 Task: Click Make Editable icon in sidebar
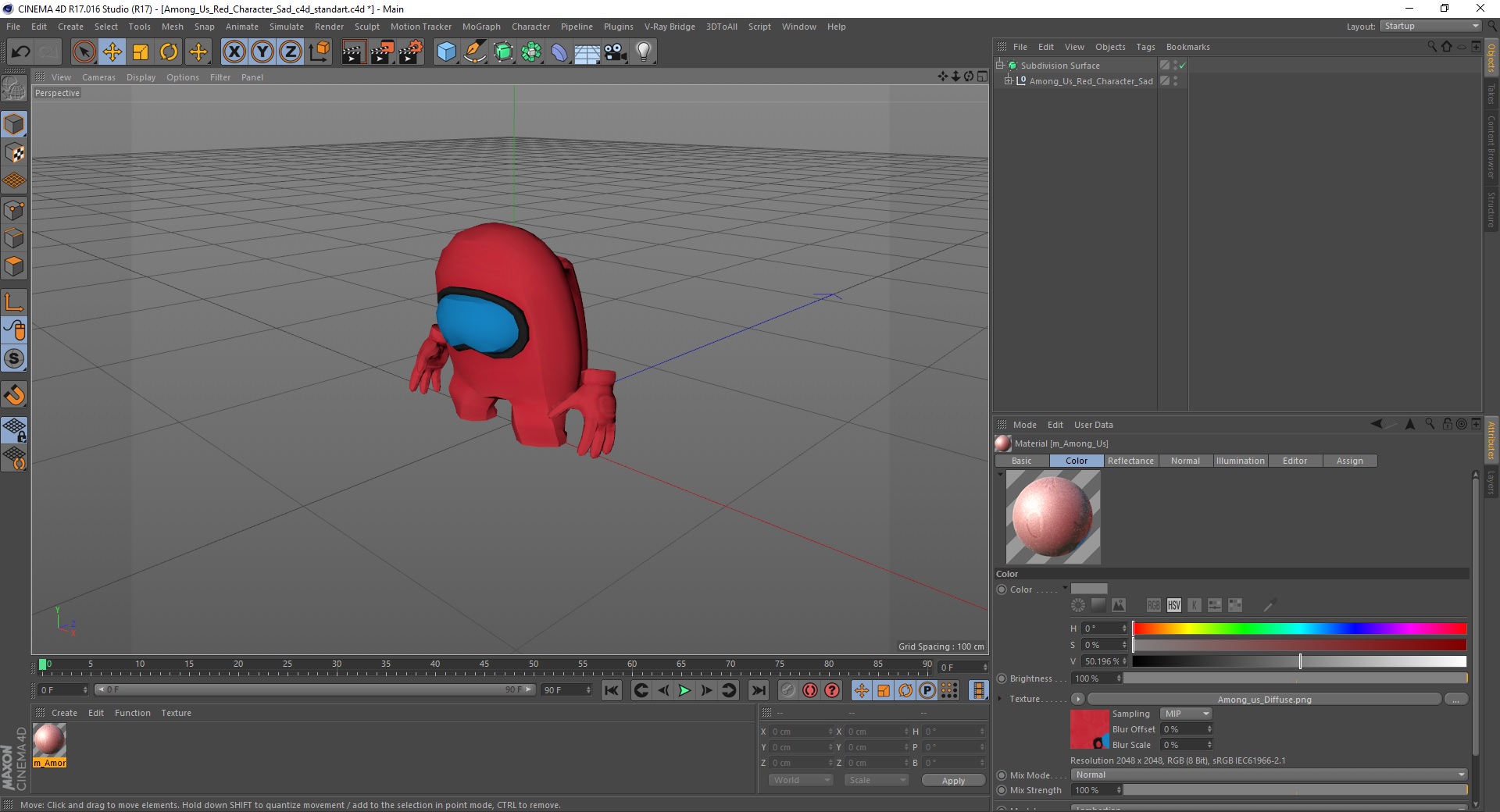click(x=14, y=89)
